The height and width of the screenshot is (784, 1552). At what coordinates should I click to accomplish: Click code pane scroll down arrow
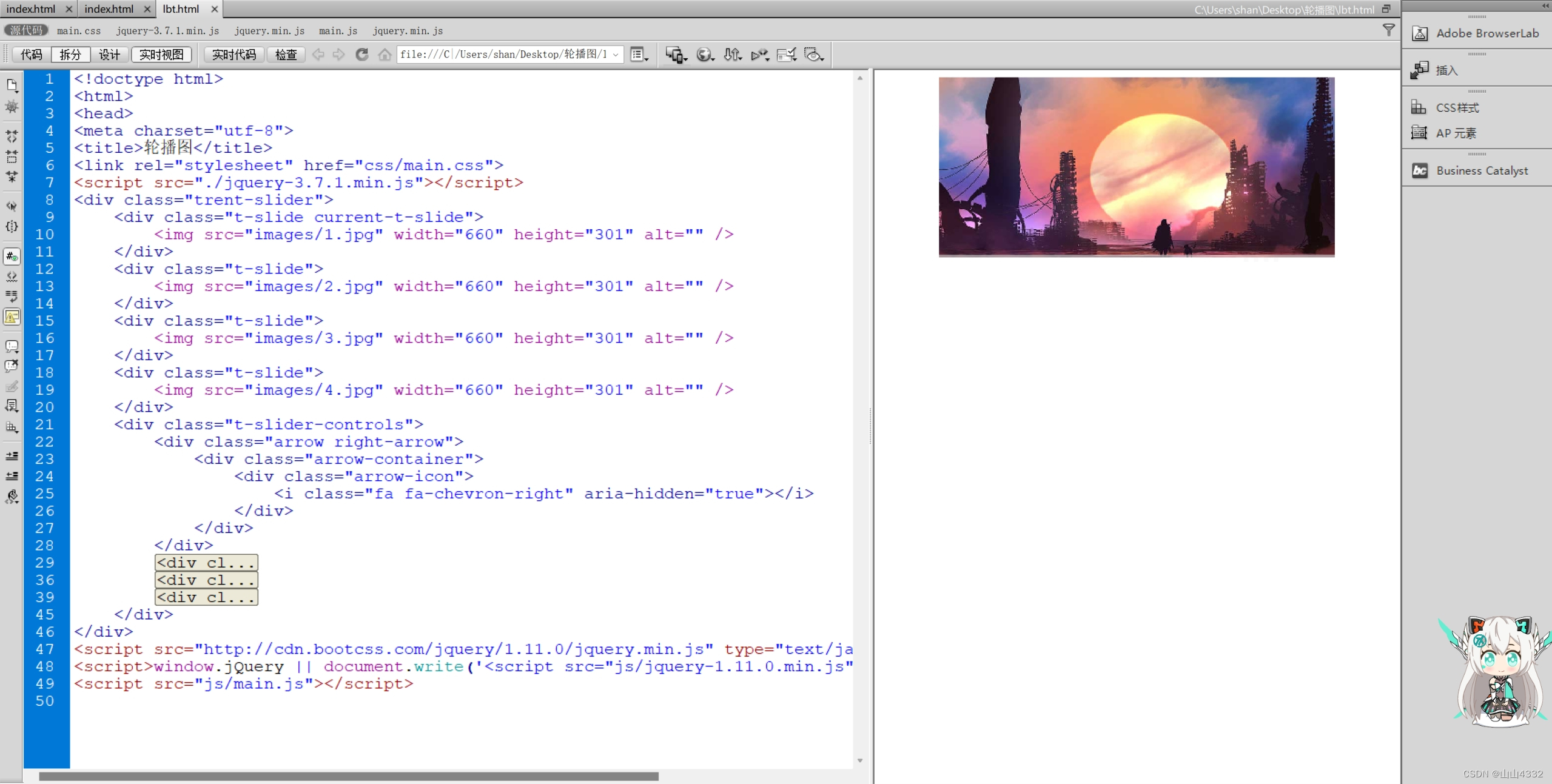click(860, 761)
